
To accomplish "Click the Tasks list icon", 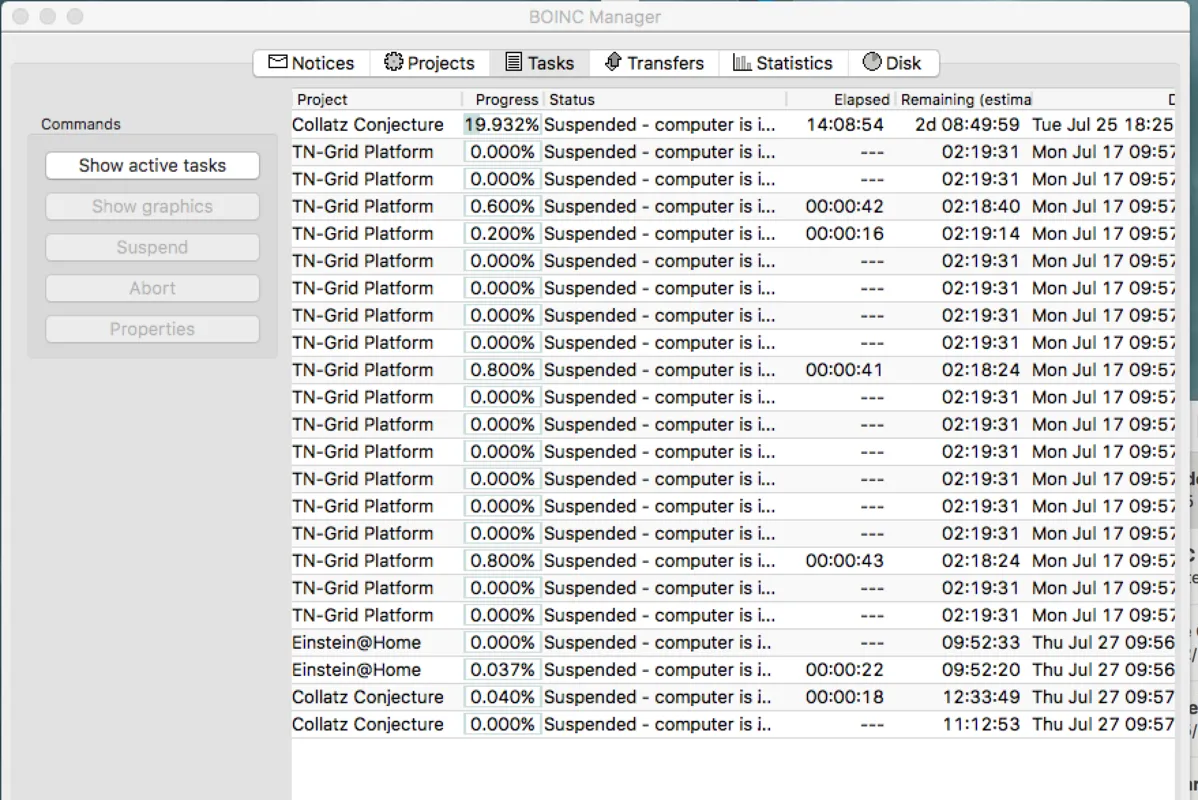I will (513, 62).
